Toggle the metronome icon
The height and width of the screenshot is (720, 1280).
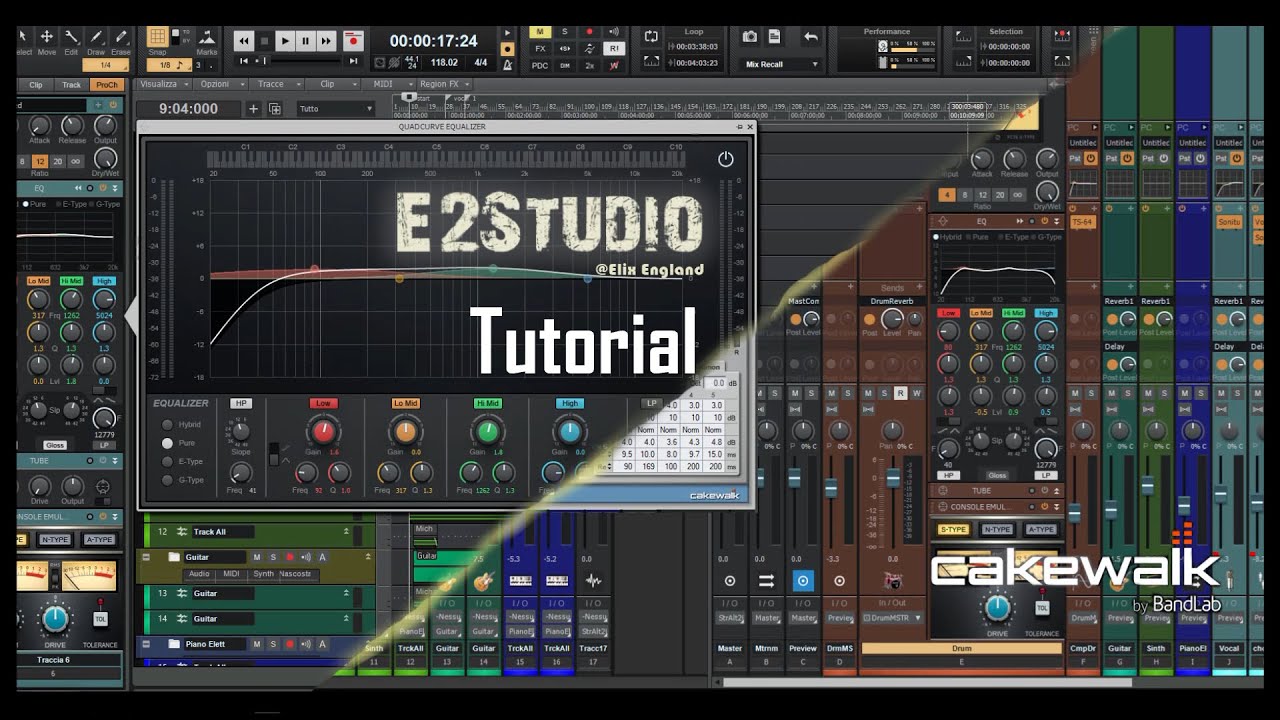pyautogui.click(x=507, y=64)
